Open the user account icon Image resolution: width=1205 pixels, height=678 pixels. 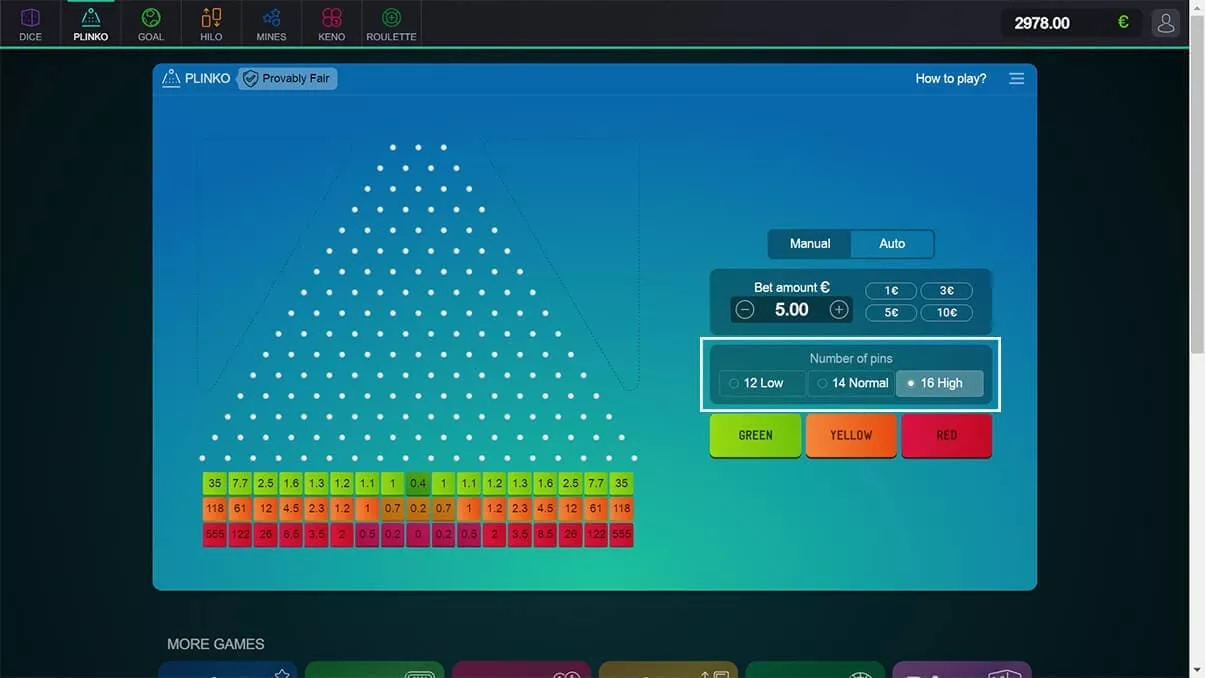[x=1165, y=21]
